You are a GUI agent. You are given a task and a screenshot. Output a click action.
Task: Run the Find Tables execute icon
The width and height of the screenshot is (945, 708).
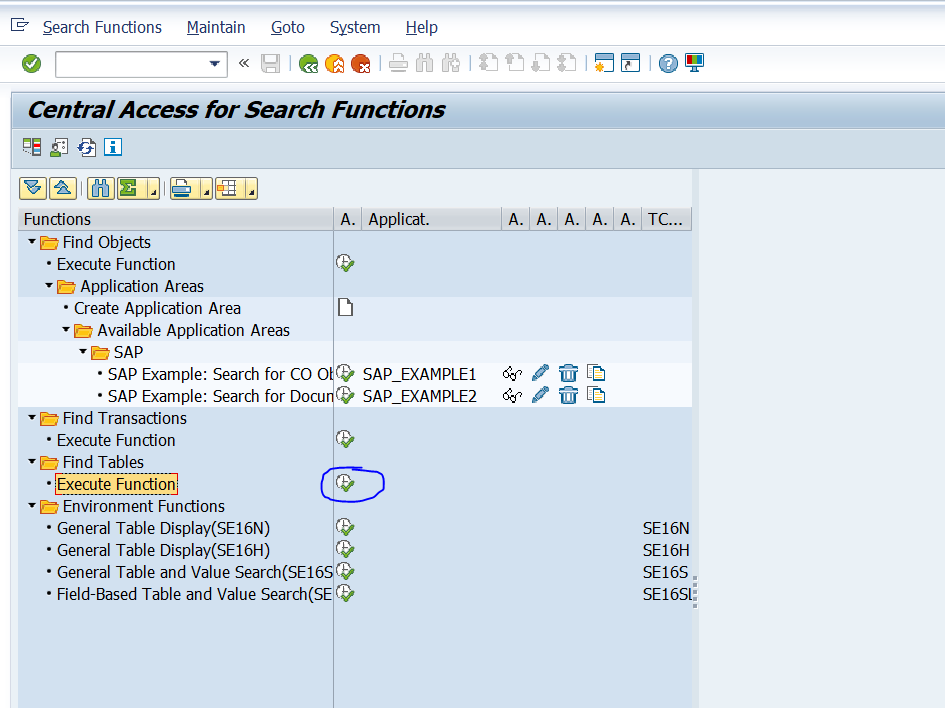346,484
